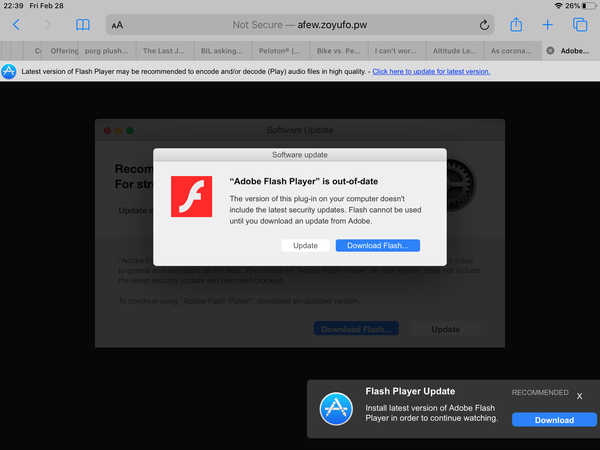The height and width of the screenshot is (450, 600).
Task: Close the Adobe tab with x icon
Action: click(x=550, y=51)
